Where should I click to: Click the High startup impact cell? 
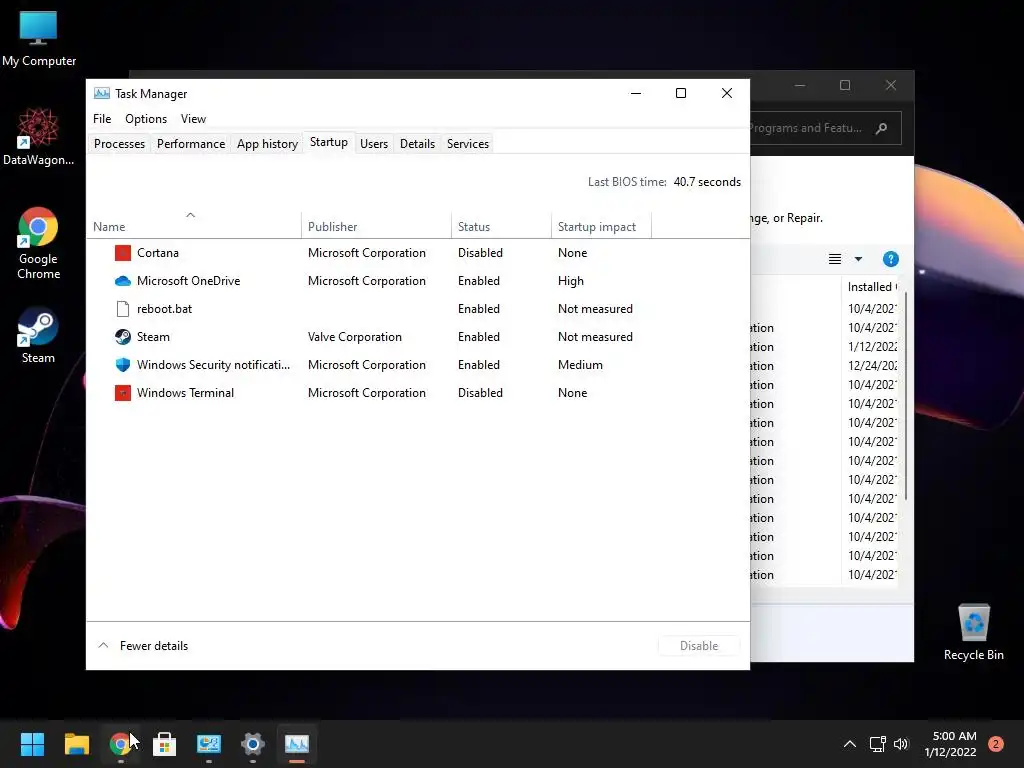coord(571,281)
